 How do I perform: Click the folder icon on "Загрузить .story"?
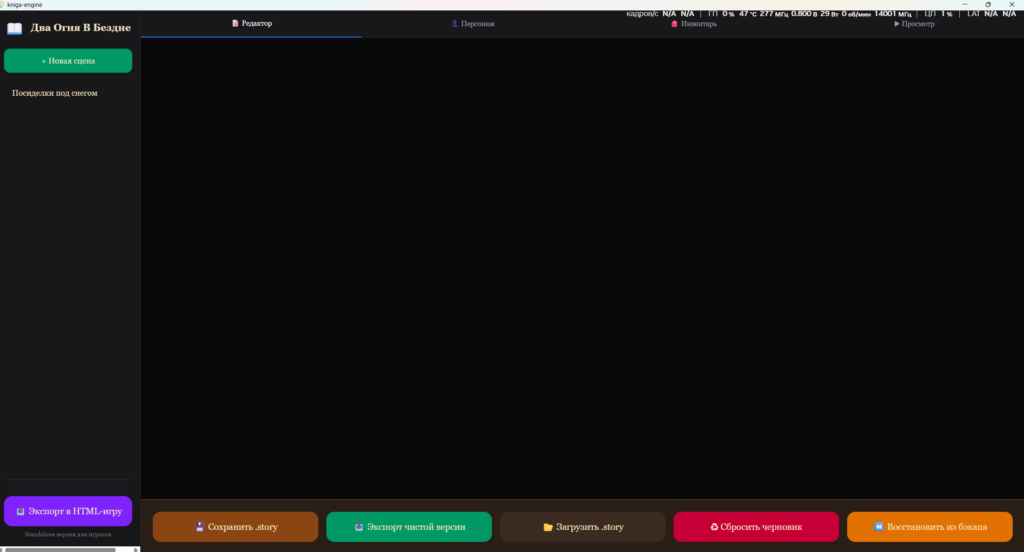point(548,527)
